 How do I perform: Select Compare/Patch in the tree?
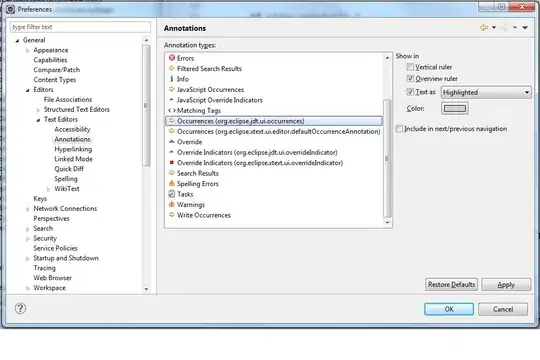(x=56, y=70)
